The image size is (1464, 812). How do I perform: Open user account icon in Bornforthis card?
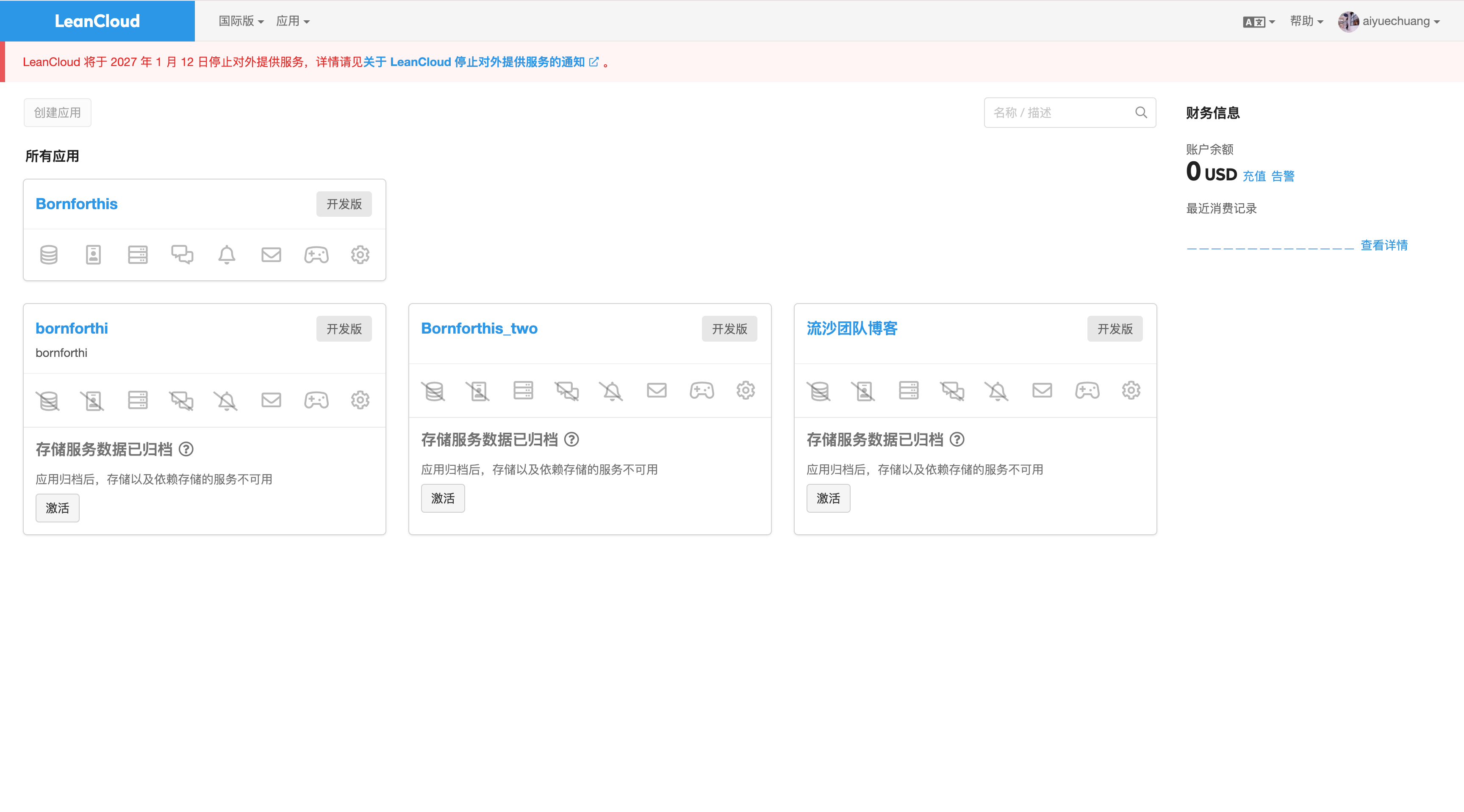93,255
